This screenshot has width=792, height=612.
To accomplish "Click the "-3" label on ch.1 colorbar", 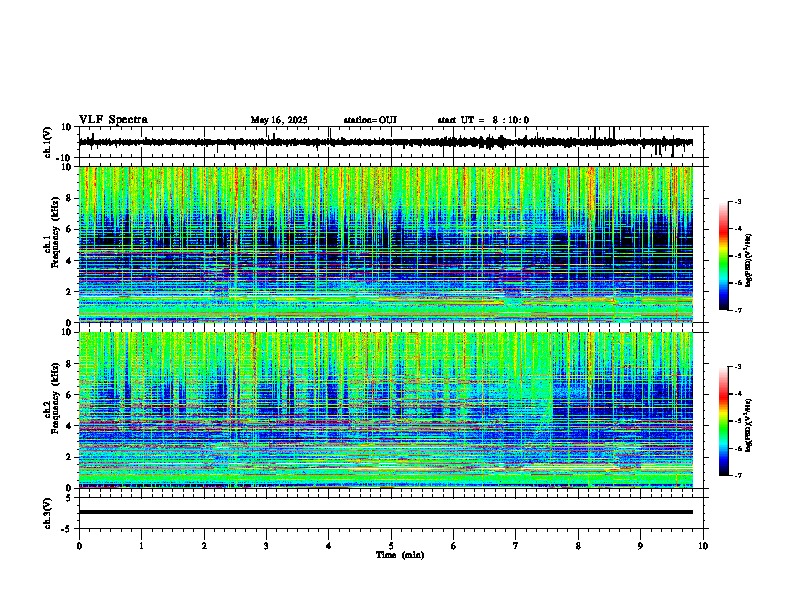I will [x=738, y=202].
